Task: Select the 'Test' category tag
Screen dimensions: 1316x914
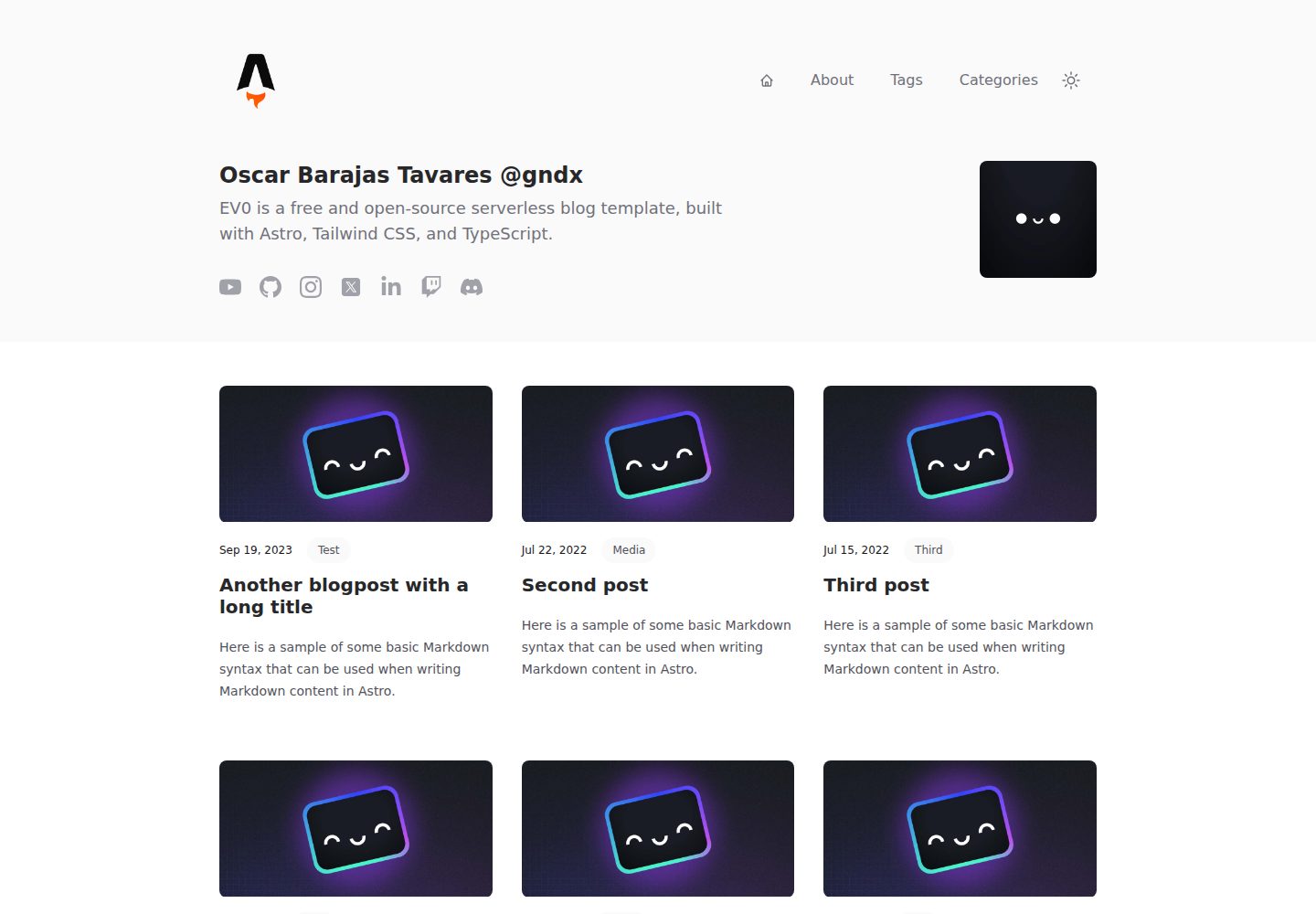Action: tap(328, 550)
